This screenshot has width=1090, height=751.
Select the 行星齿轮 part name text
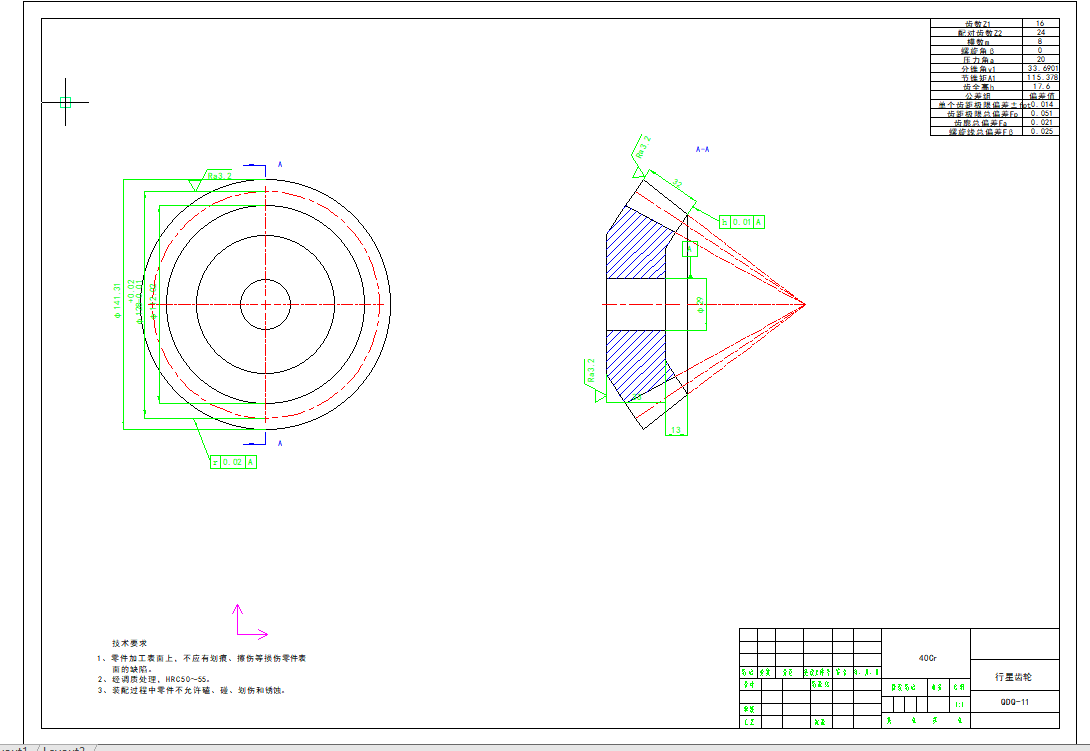1013,677
